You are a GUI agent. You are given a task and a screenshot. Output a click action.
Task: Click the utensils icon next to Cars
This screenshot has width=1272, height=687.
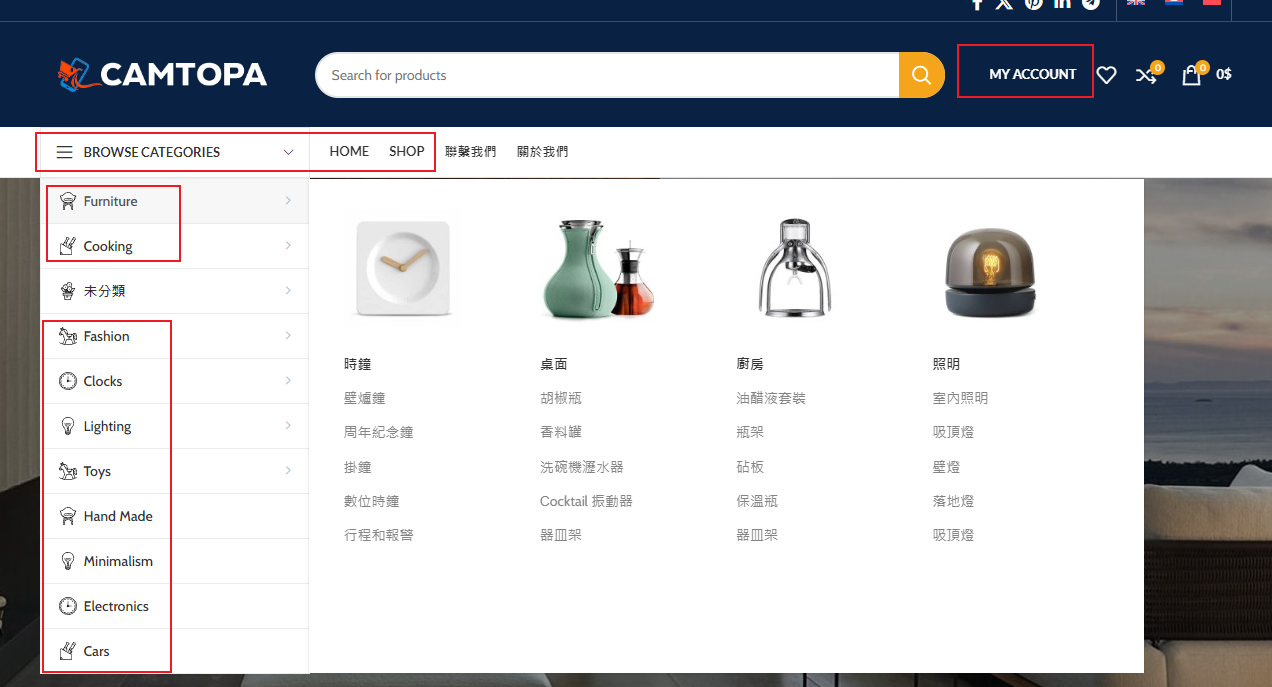pos(68,651)
